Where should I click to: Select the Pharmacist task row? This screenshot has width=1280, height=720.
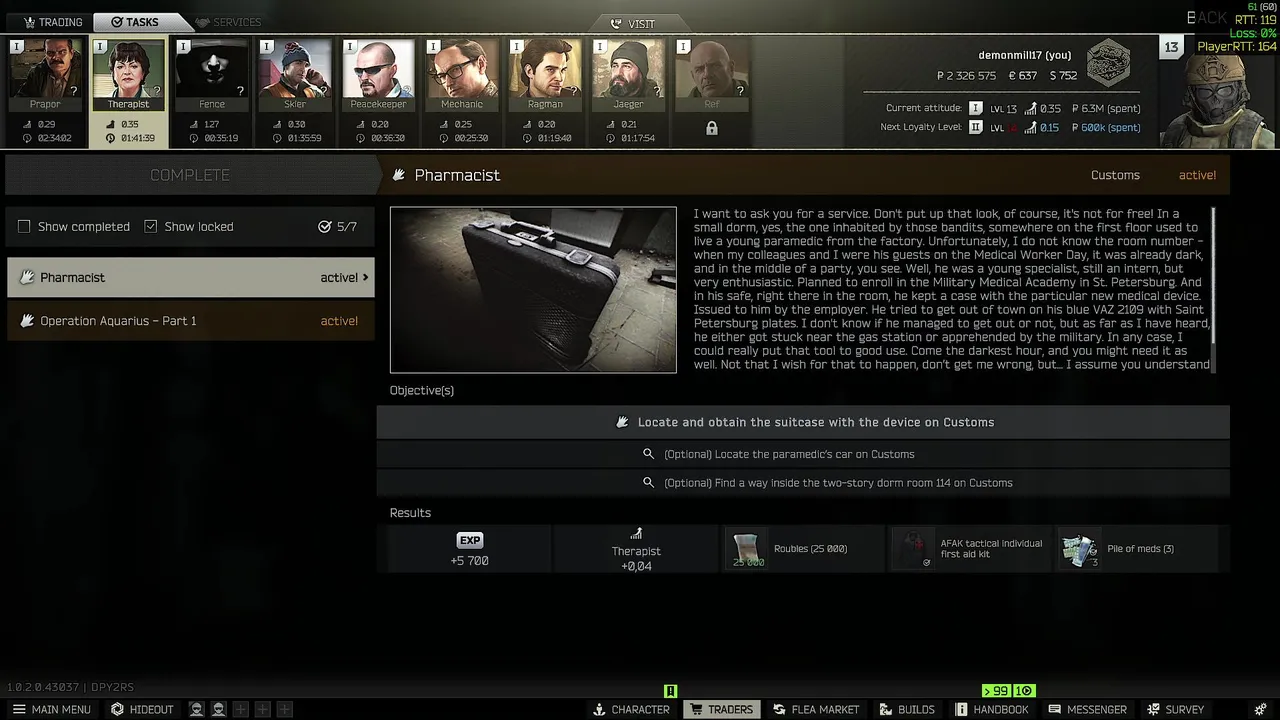coord(191,277)
